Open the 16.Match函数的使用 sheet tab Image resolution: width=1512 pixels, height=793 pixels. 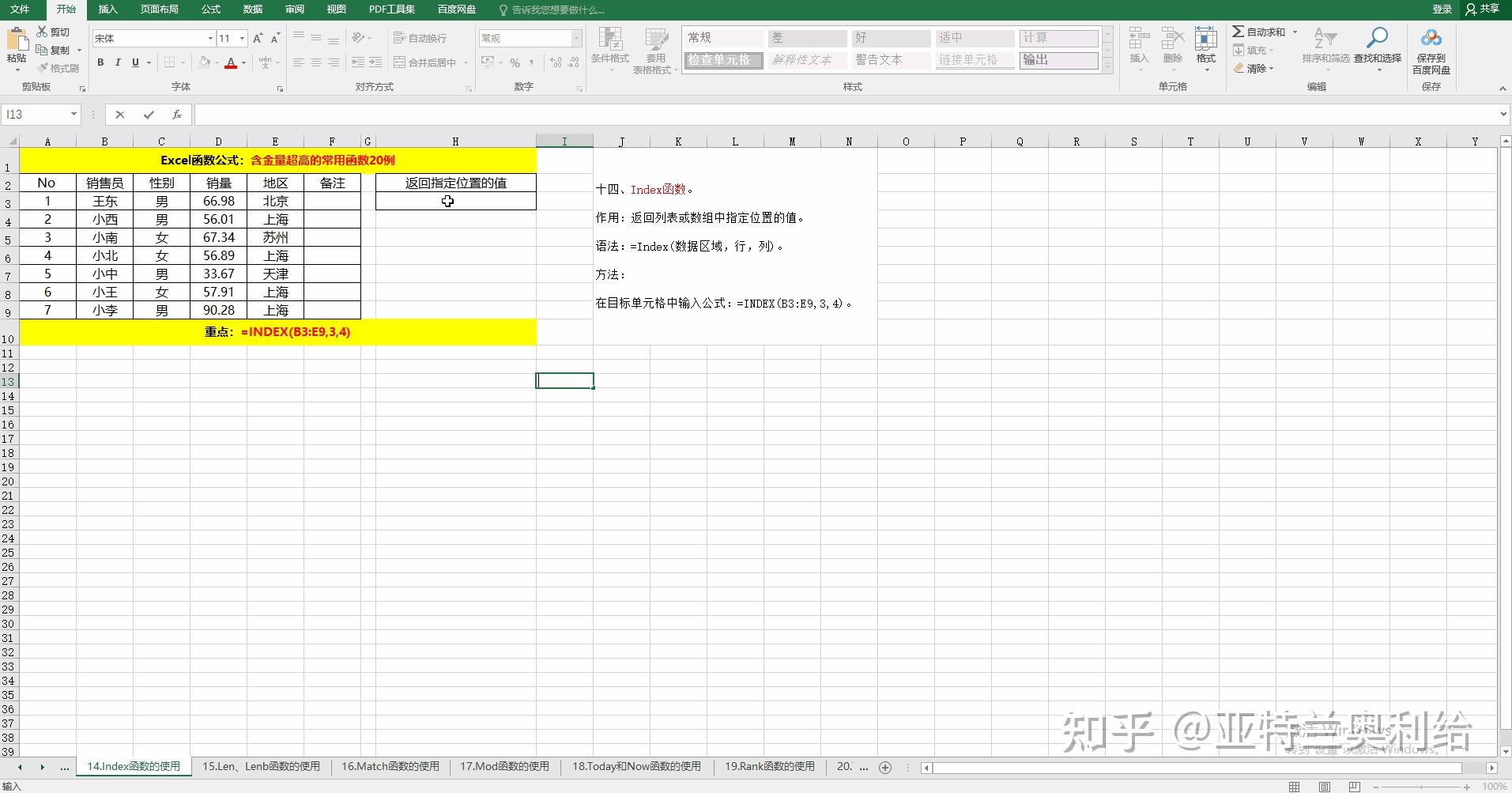tap(390, 766)
